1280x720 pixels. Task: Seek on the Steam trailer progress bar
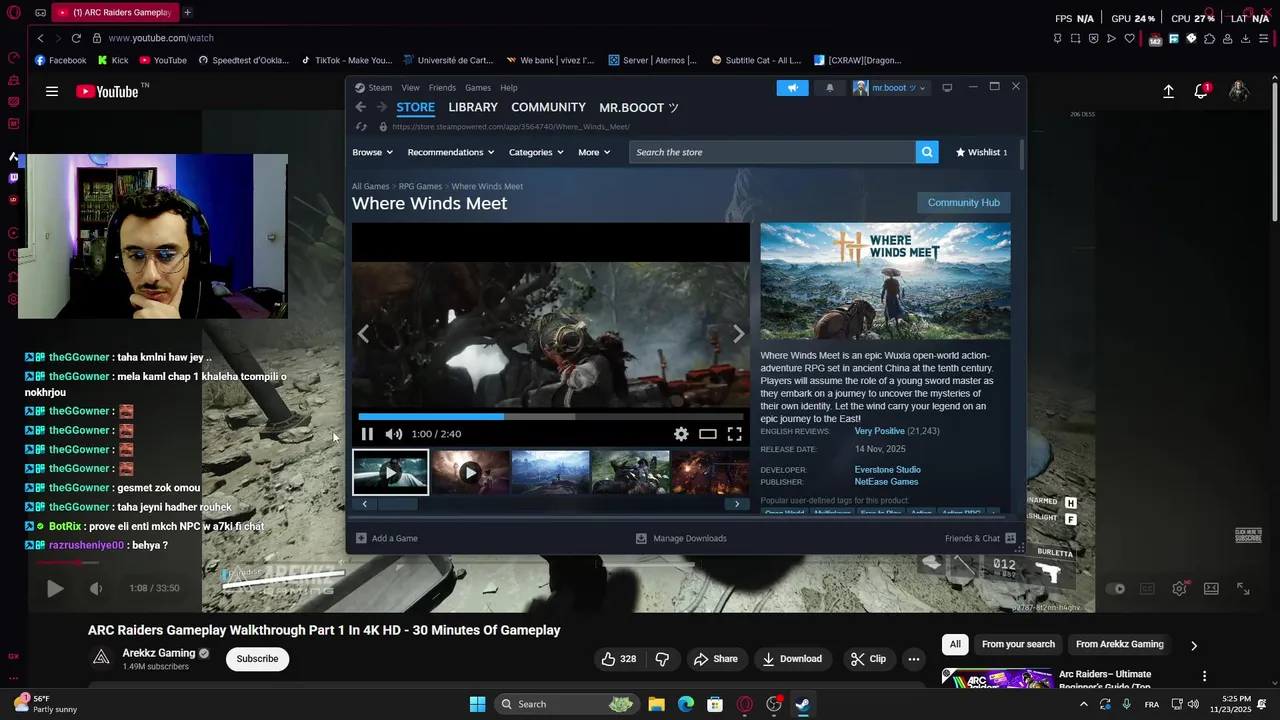(551, 416)
